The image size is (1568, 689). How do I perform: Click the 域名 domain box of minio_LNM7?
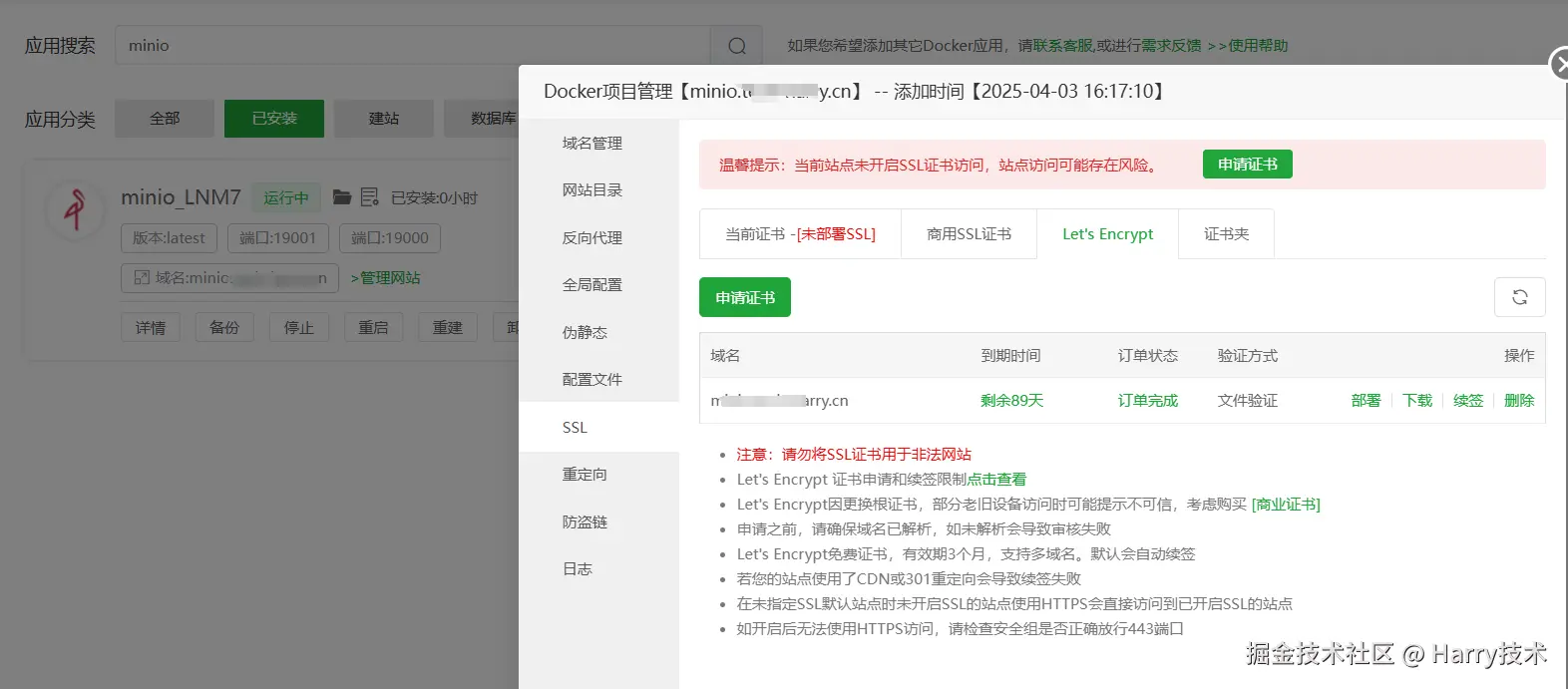pyautogui.click(x=230, y=278)
